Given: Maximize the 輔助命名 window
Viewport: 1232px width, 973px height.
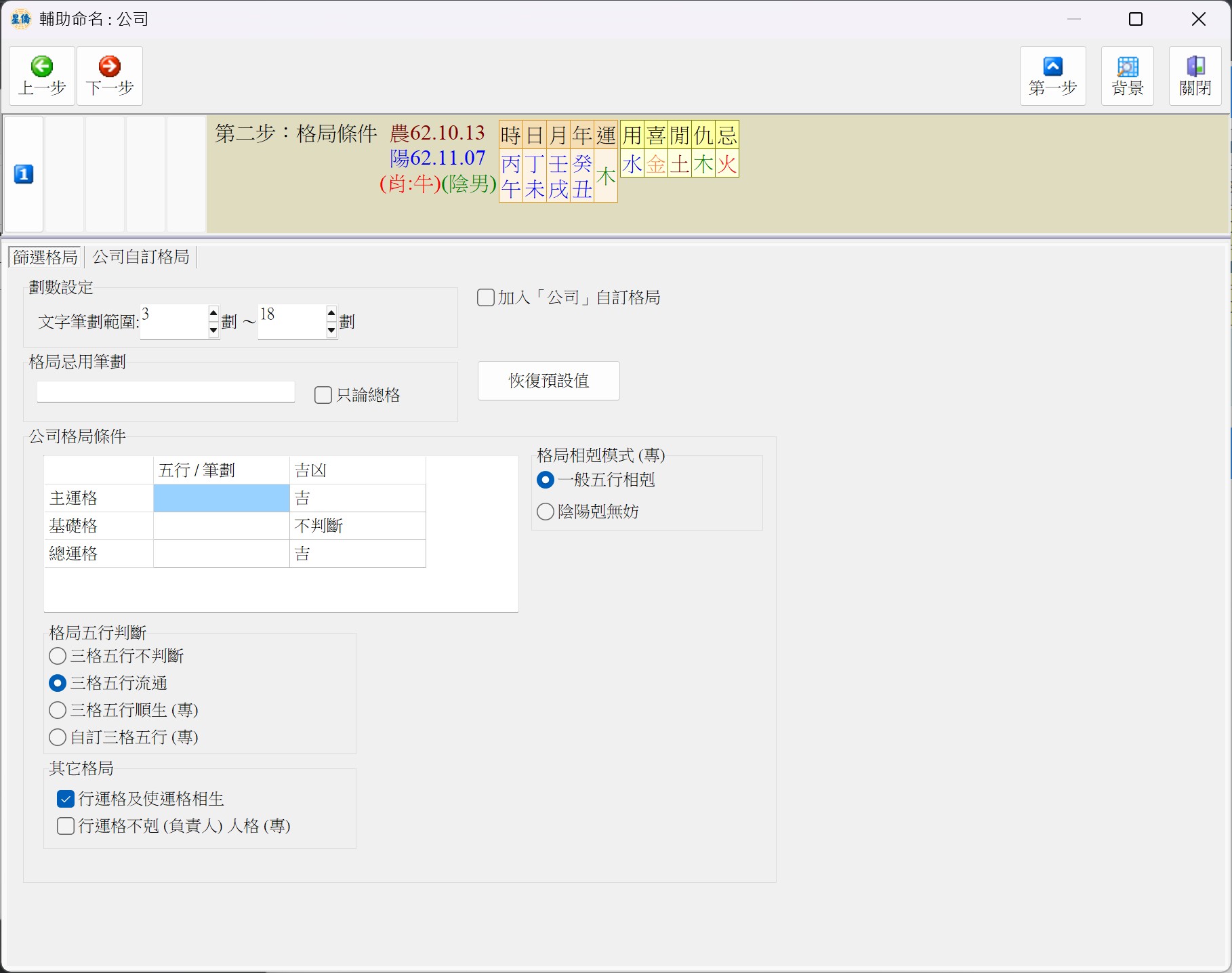Looking at the screenshot, I should pyautogui.click(x=1136, y=19).
